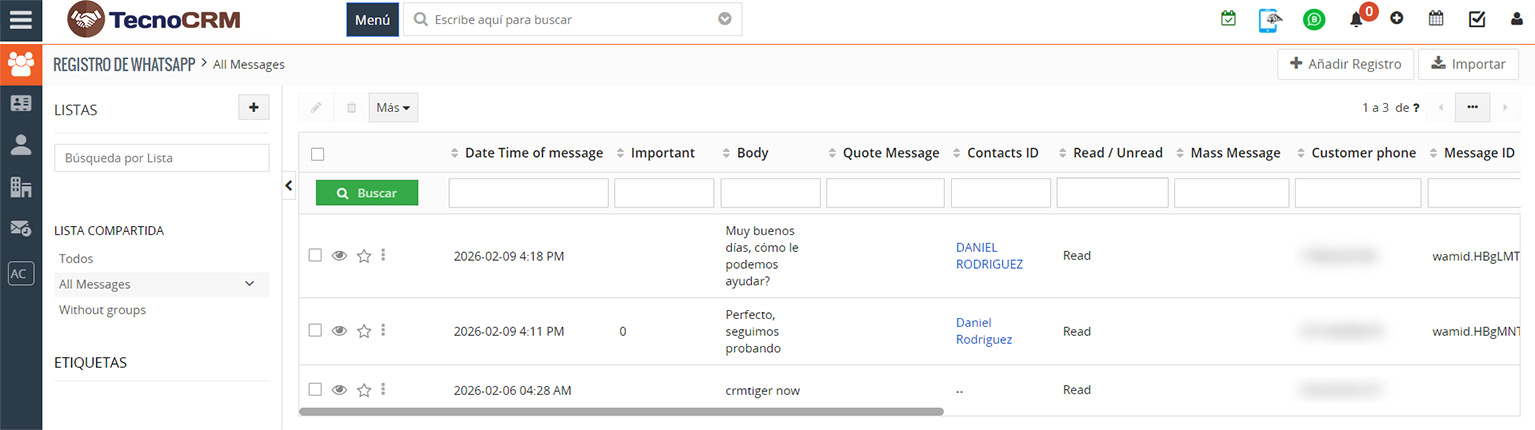Open the user profile icon
This screenshot has height=430, width=1535.
click(x=1515, y=19)
